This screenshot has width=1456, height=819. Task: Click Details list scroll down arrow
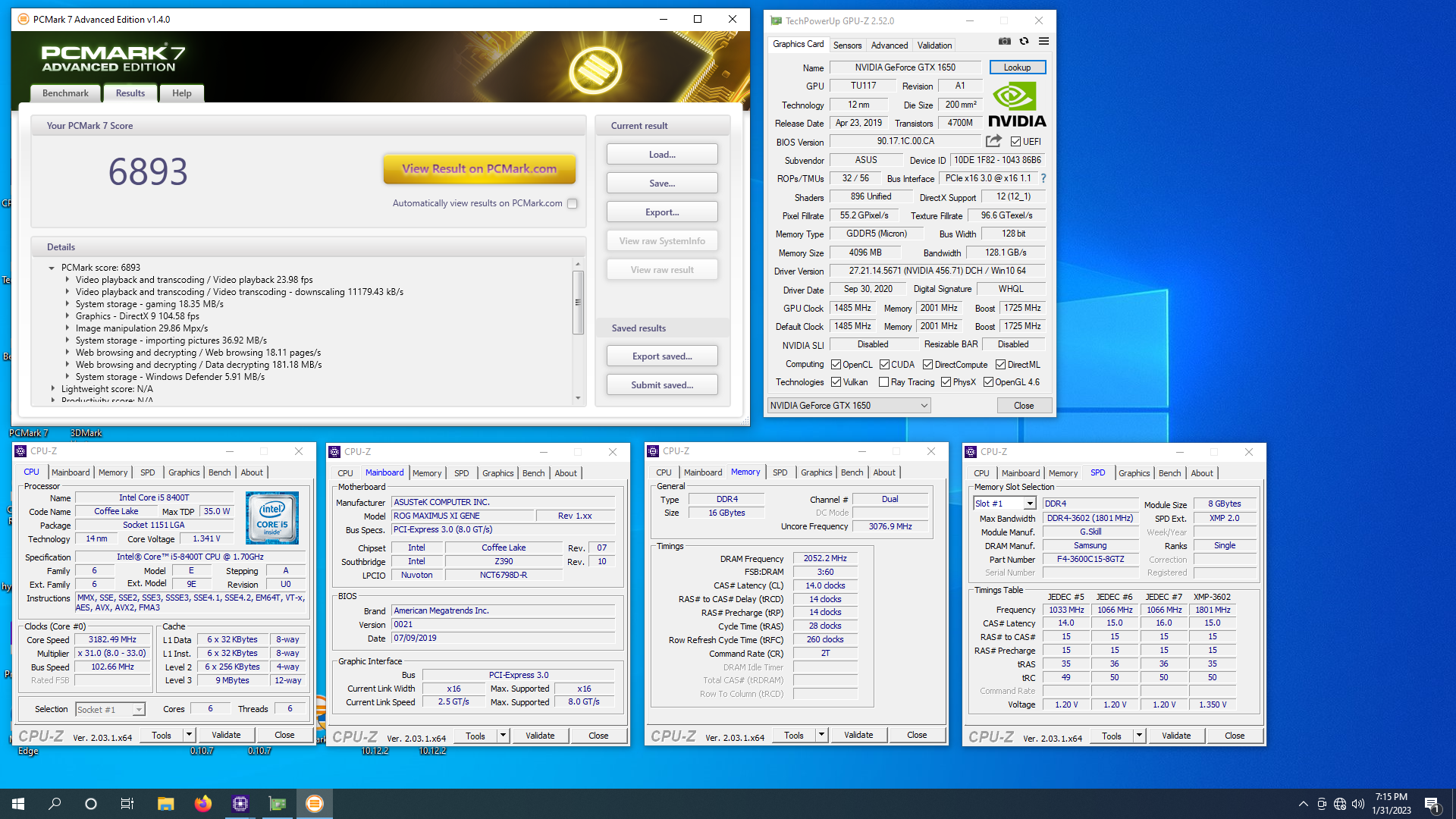coord(578,398)
